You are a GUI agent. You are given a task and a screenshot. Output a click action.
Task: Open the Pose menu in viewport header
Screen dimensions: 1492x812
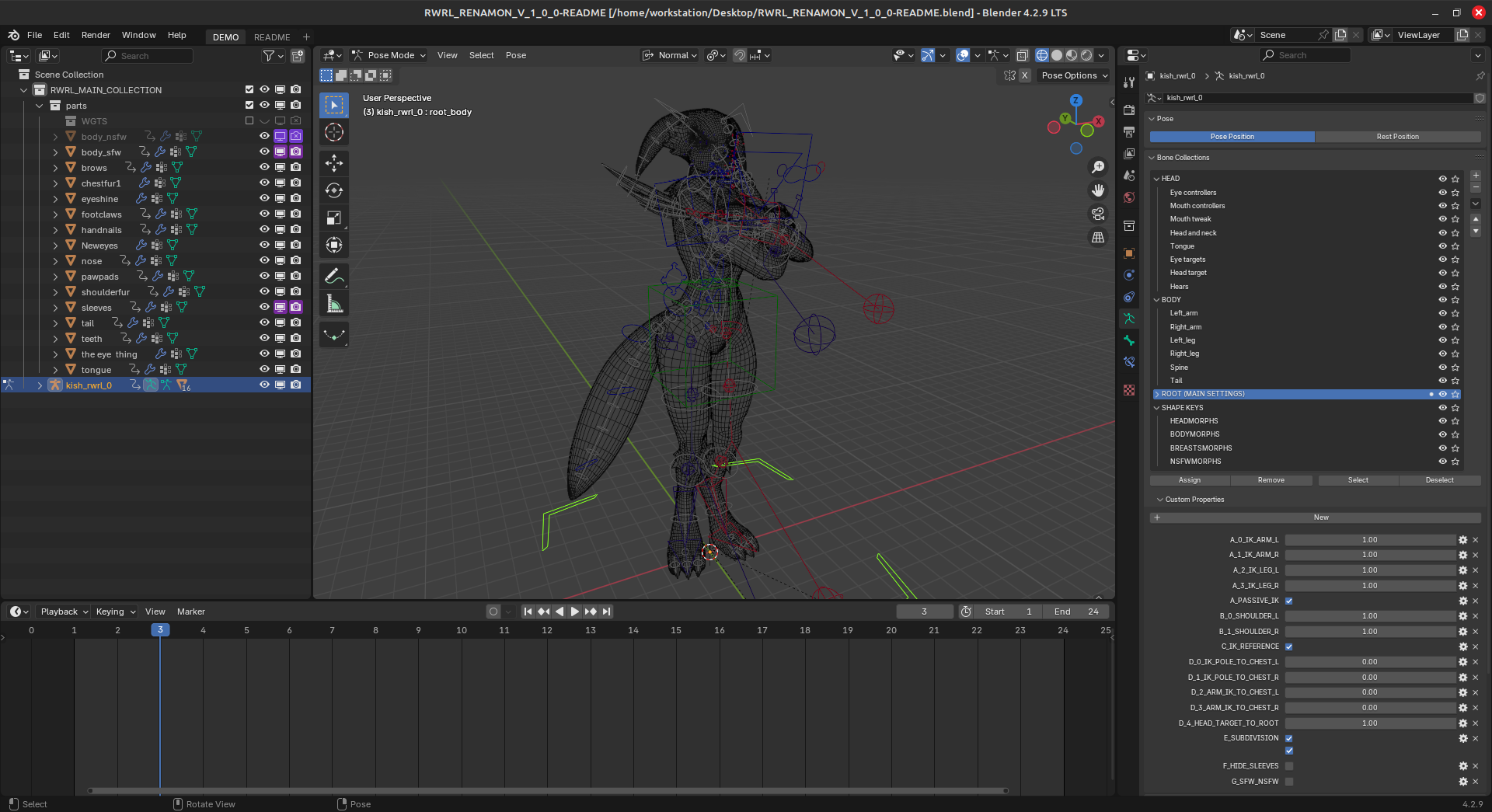pyautogui.click(x=516, y=55)
